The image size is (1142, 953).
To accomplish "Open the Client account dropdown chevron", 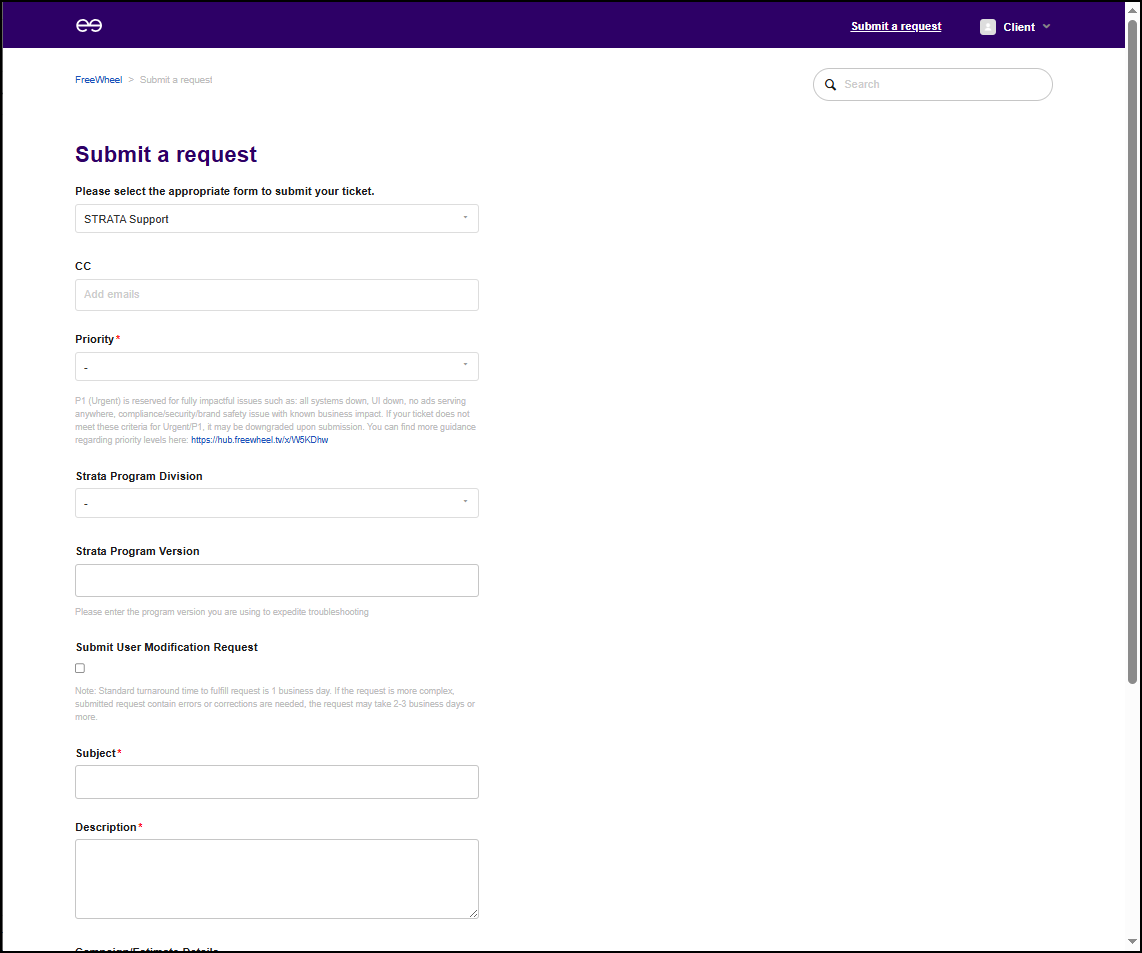I will click(1047, 26).
